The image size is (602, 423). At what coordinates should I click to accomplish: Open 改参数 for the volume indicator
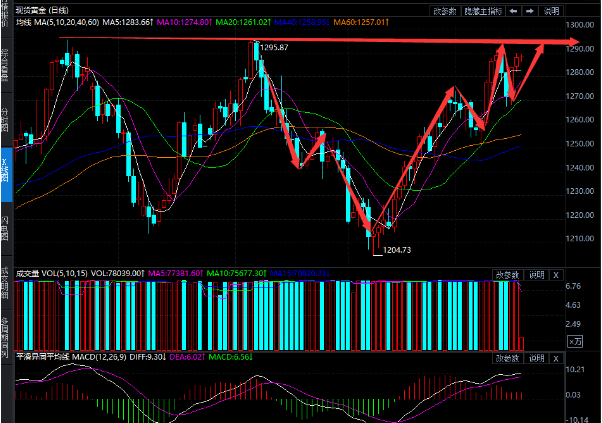pos(508,274)
